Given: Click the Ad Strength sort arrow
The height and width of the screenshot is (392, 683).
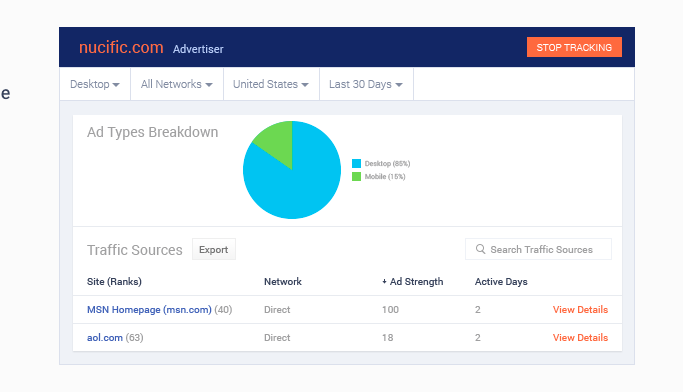Looking at the screenshot, I should 384,282.
